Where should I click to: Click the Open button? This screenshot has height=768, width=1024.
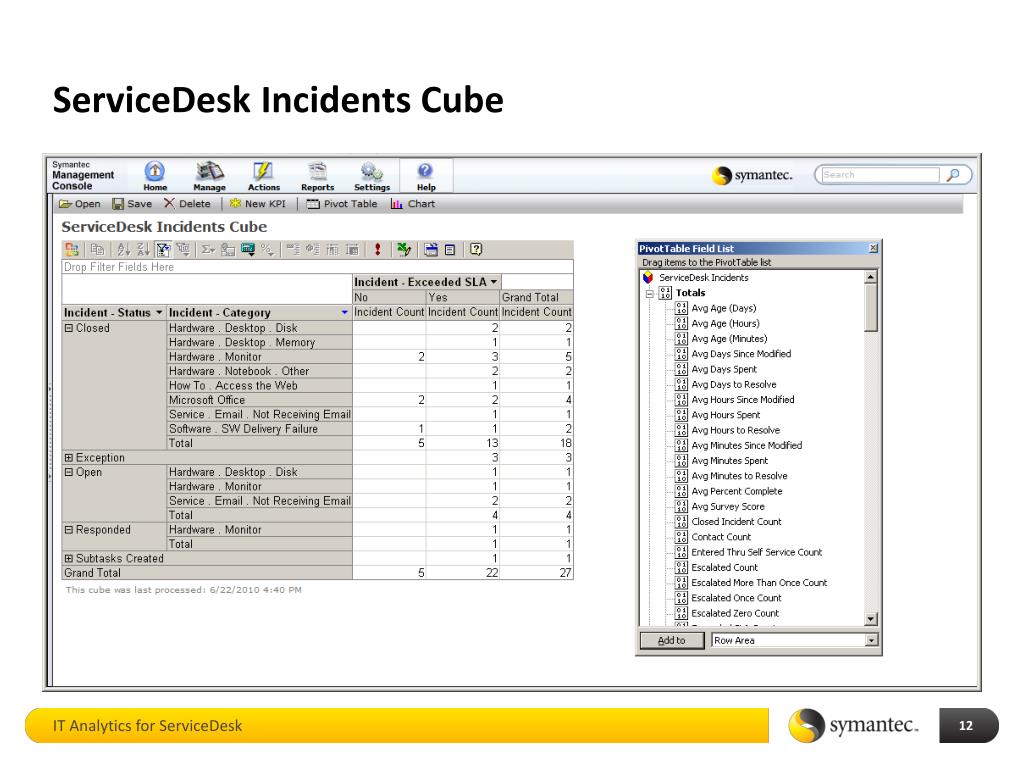(80, 204)
